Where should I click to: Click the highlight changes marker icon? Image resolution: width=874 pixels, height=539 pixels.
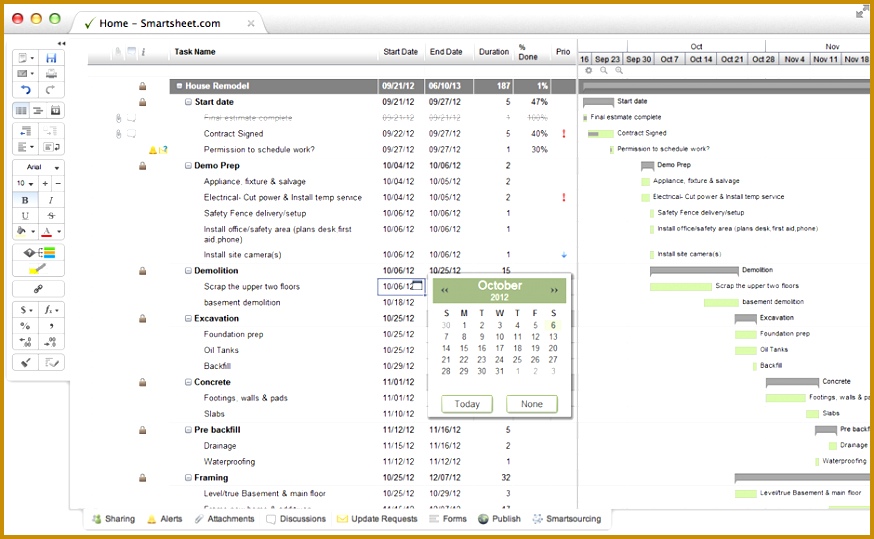point(38,269)
